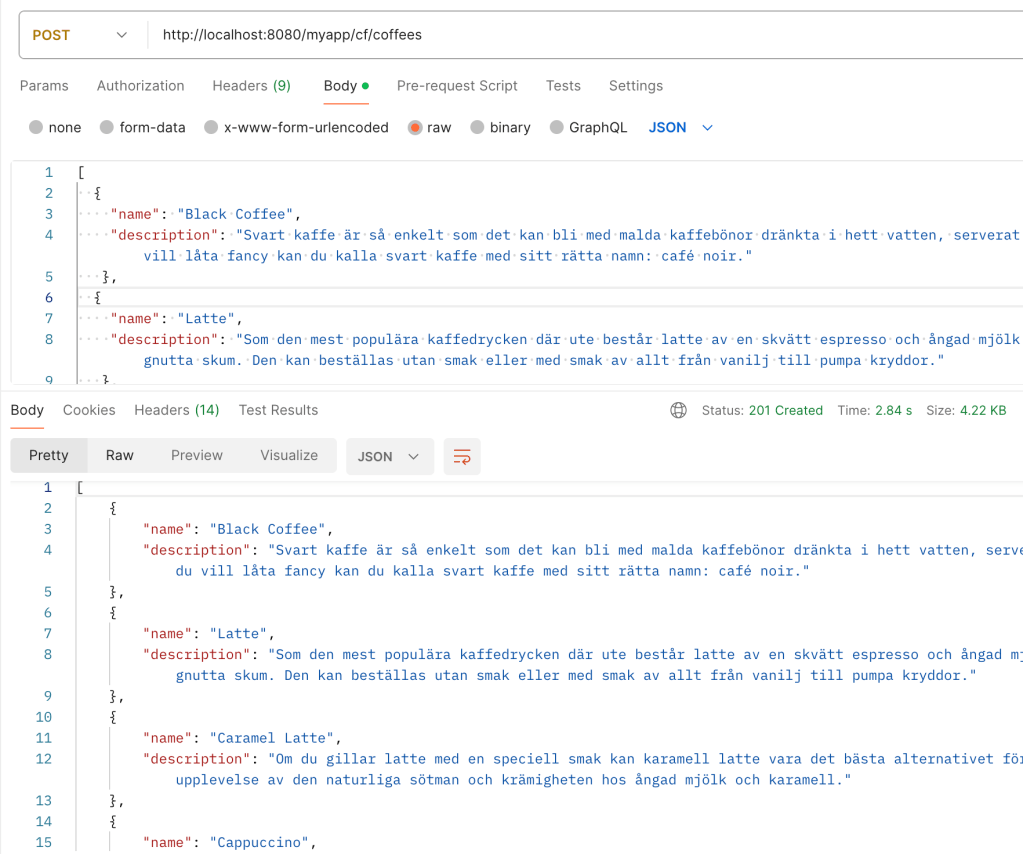1023x854 pixels.
Task: Switch to the Params tab
Action: [44, 86]
